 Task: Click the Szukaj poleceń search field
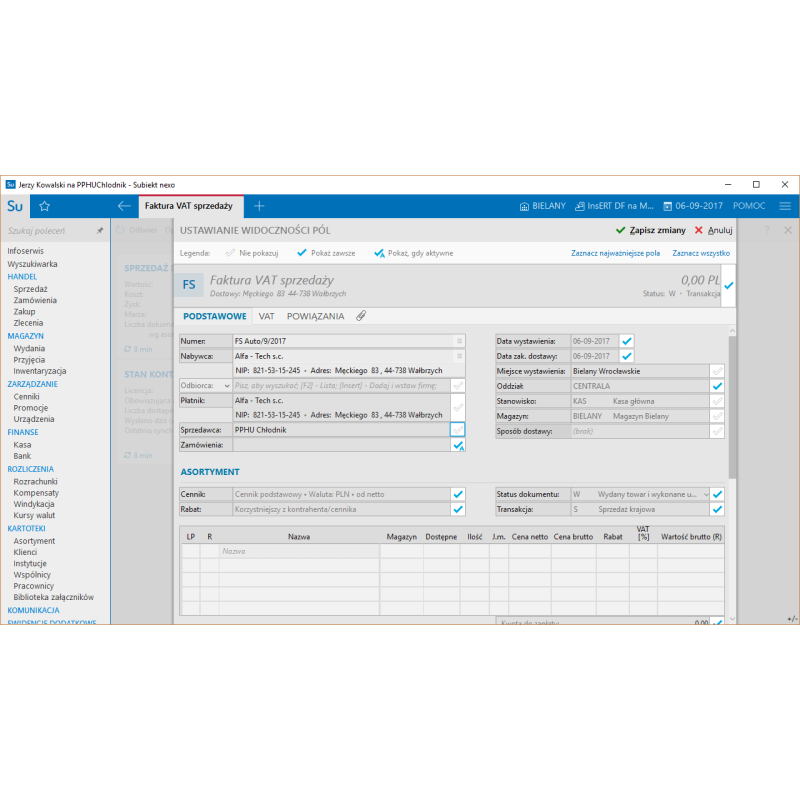(50, 231)
